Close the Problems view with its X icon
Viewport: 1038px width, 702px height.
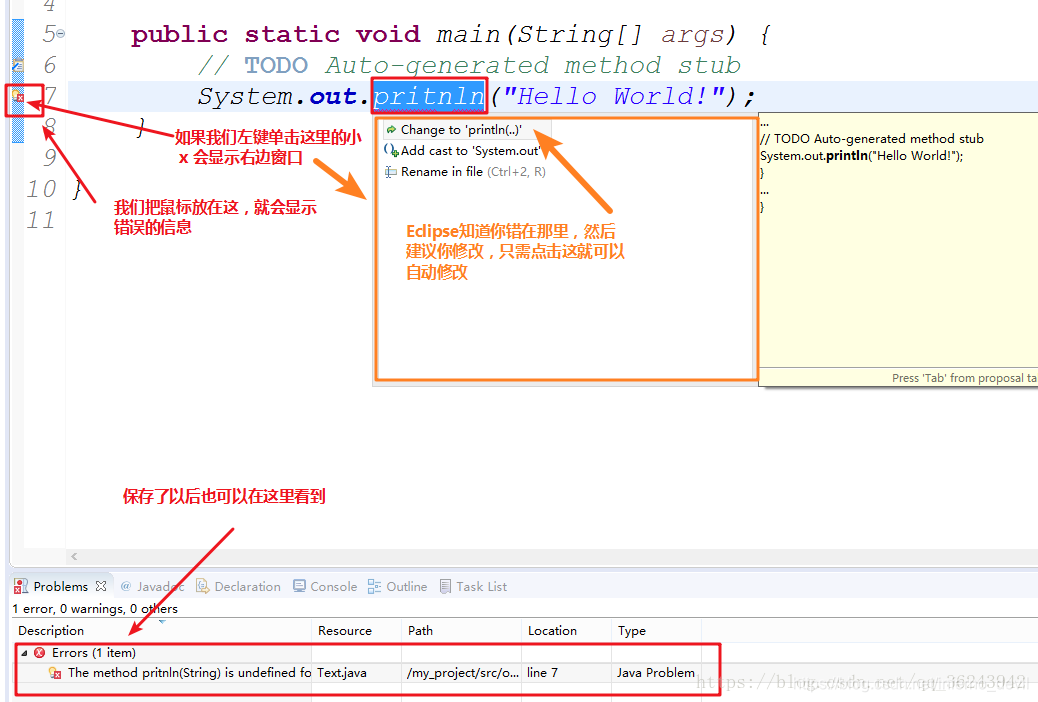click(101, 586)
